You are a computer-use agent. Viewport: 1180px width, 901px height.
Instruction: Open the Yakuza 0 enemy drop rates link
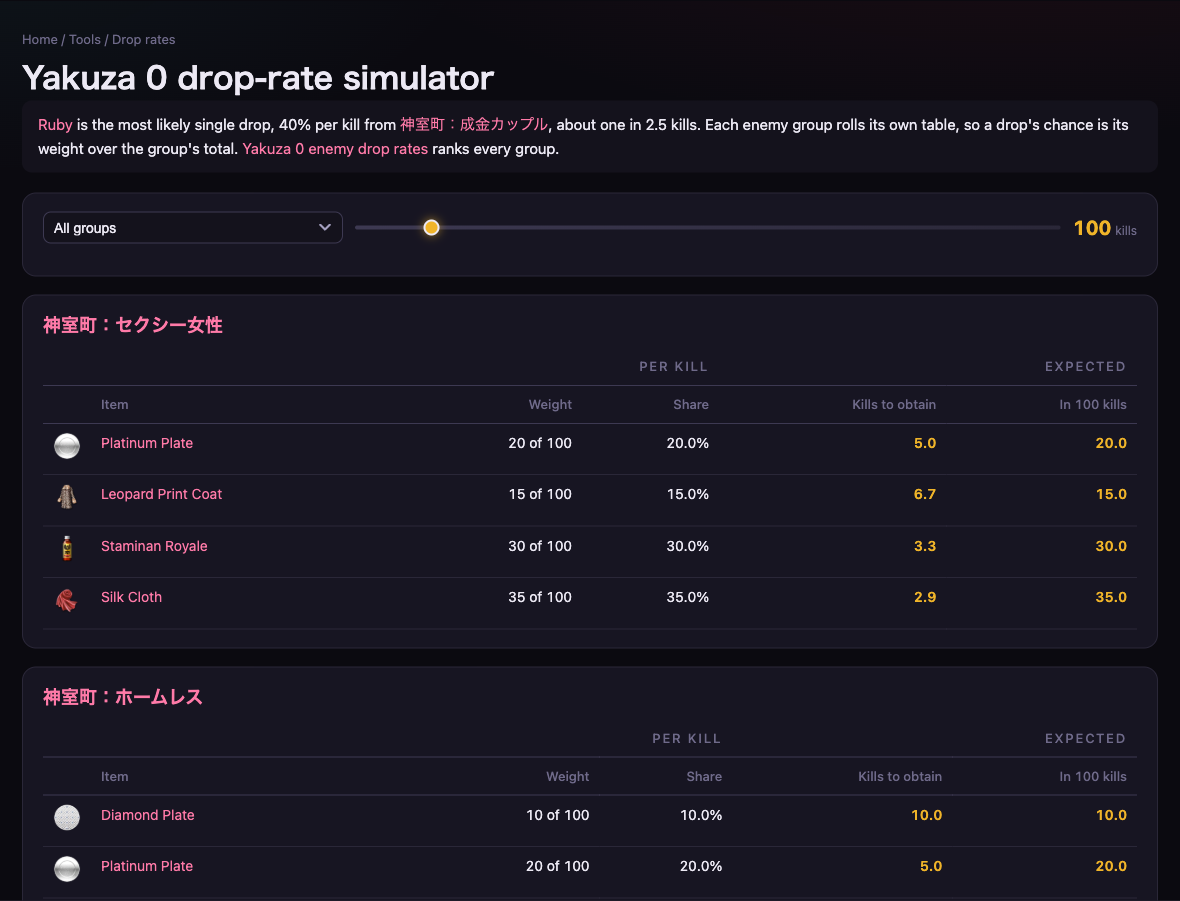(x=335, y=149)
